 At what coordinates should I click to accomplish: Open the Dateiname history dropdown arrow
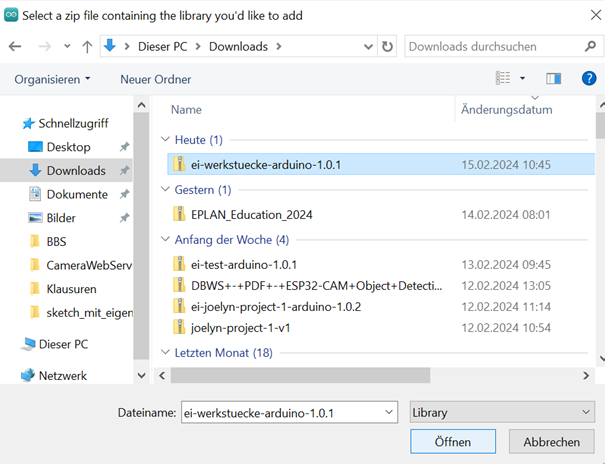(388, 412)
